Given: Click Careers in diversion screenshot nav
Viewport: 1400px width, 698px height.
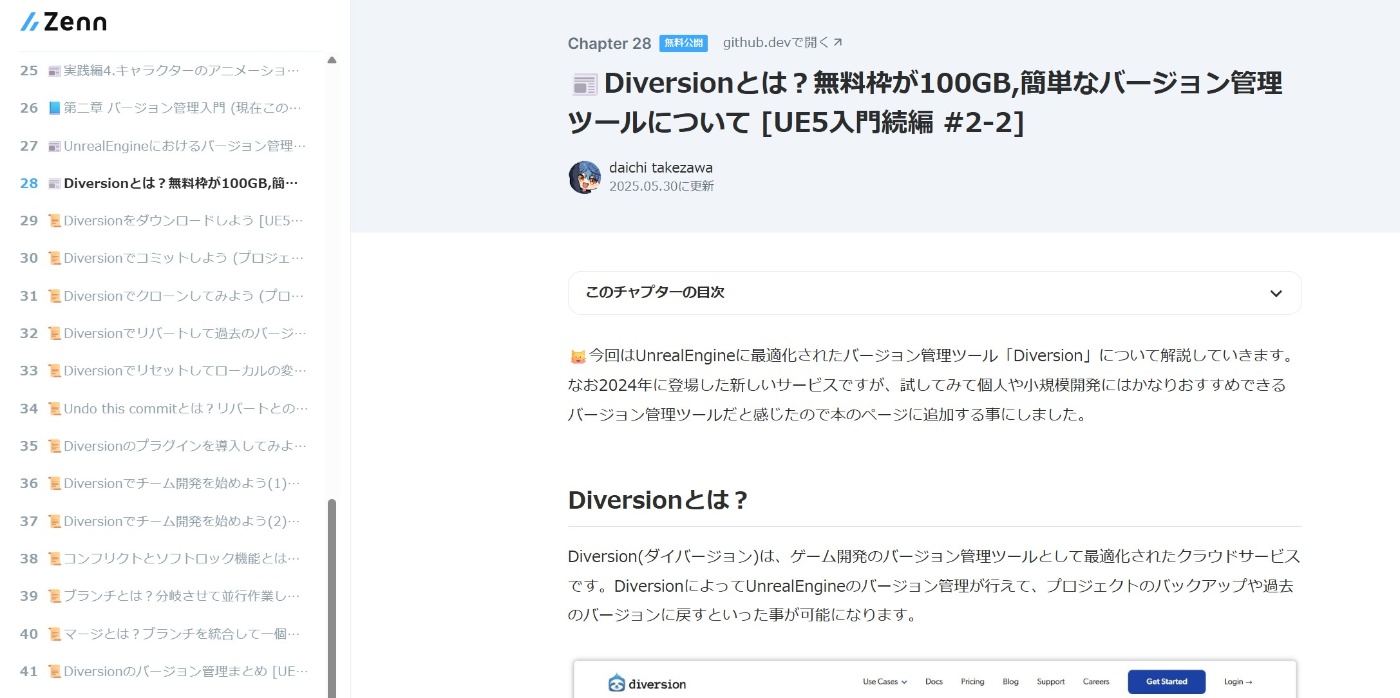Looking at the screenshot, I should 1096,682.
